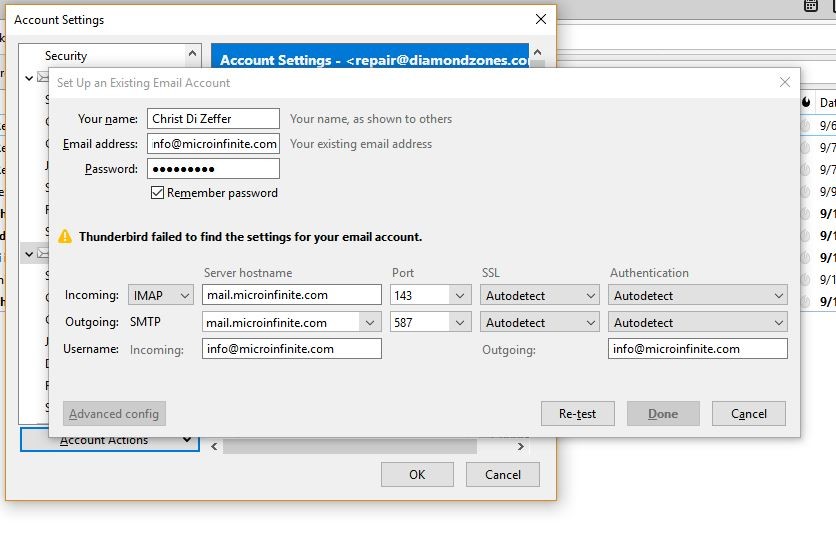The width and height of the screenshot is (836, 543).
Task: Click the junk status flame column icon
Action: point(806,102)
